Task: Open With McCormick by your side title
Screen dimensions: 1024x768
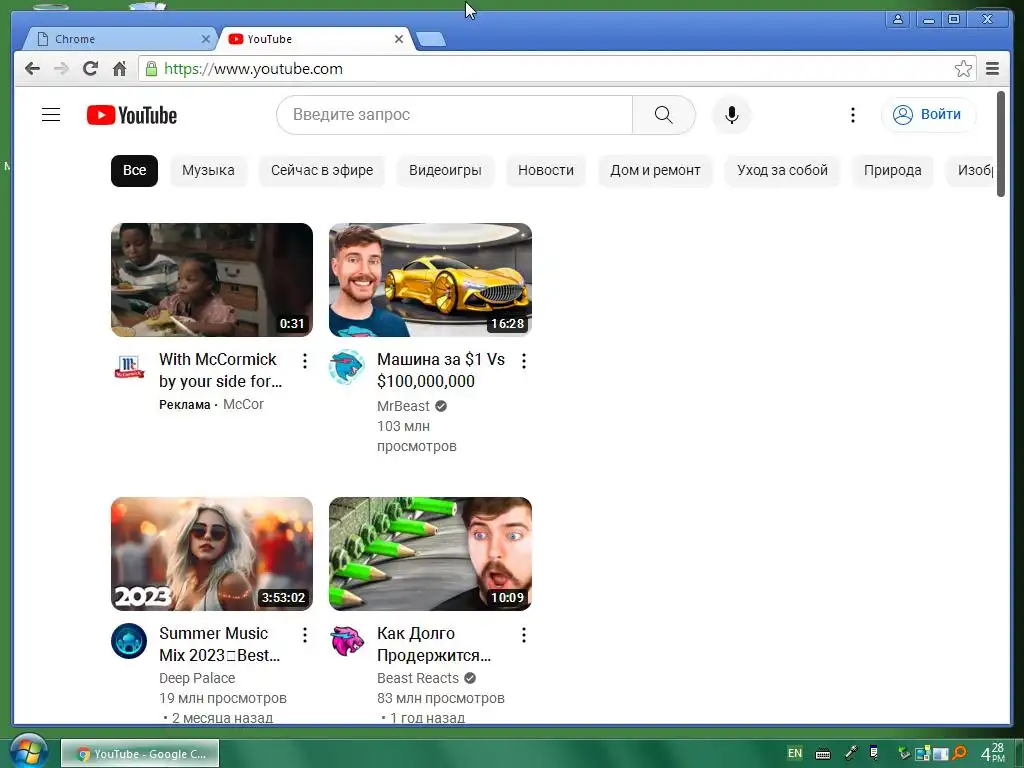Action: click(221, 370)
